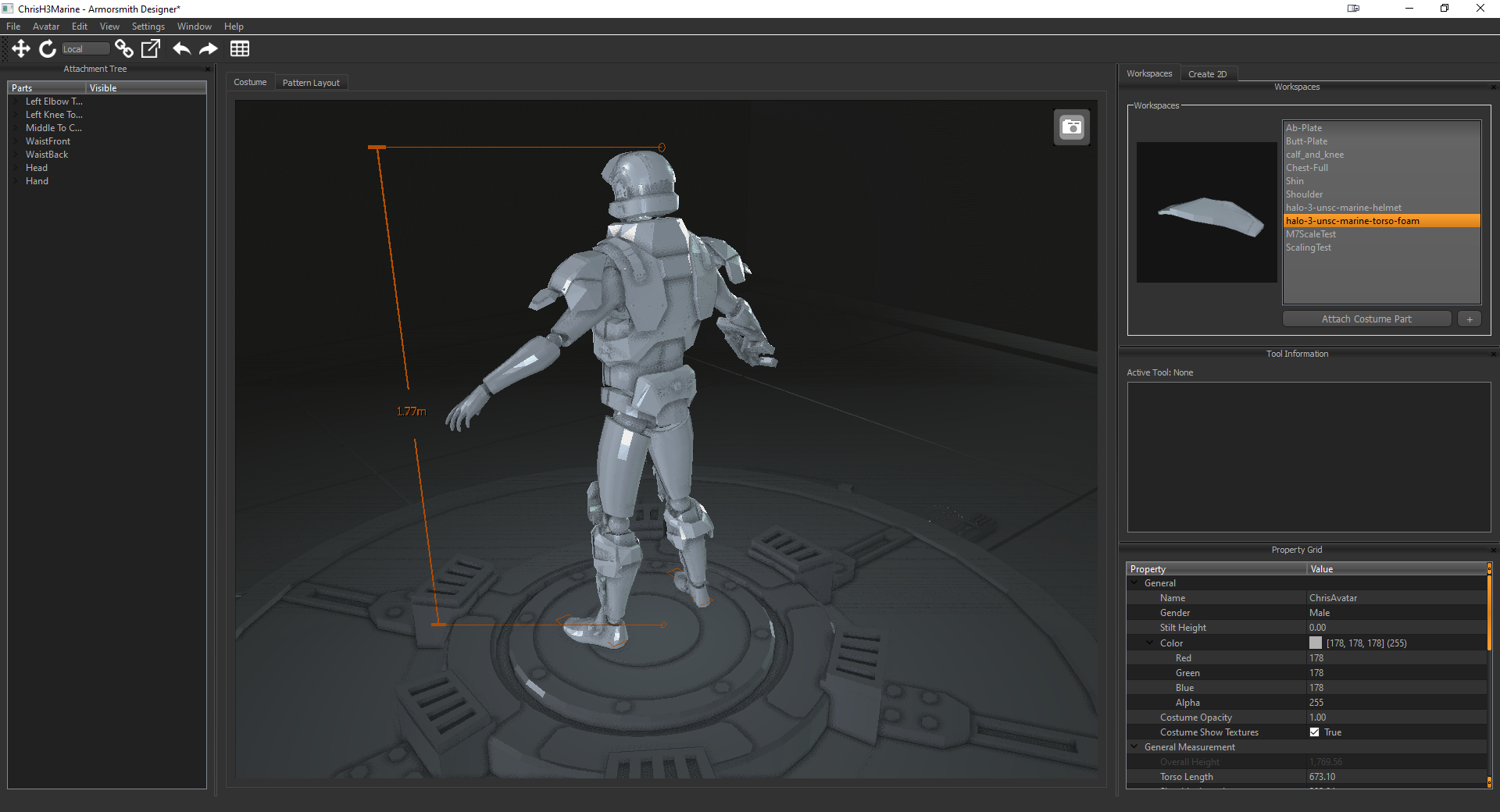This screenshot has width=1500, height=812.
Task: Select the Chest-Full workspace
Action: [x=1381, y=168]
